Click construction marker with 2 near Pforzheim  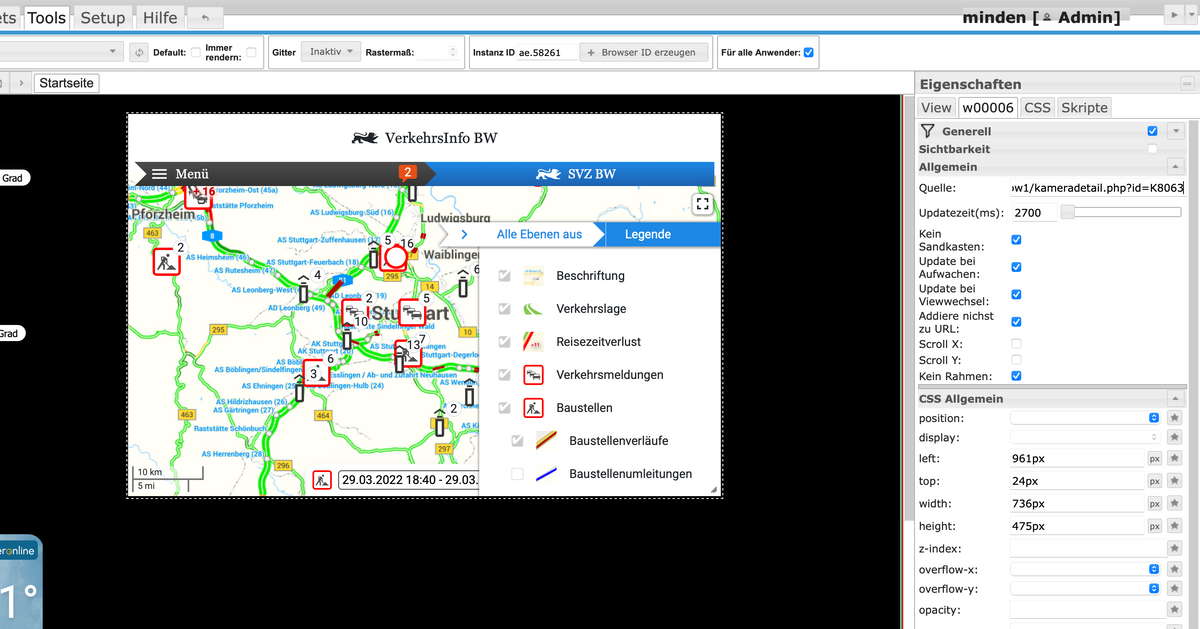pyautogui.click(x=166, y=262)
